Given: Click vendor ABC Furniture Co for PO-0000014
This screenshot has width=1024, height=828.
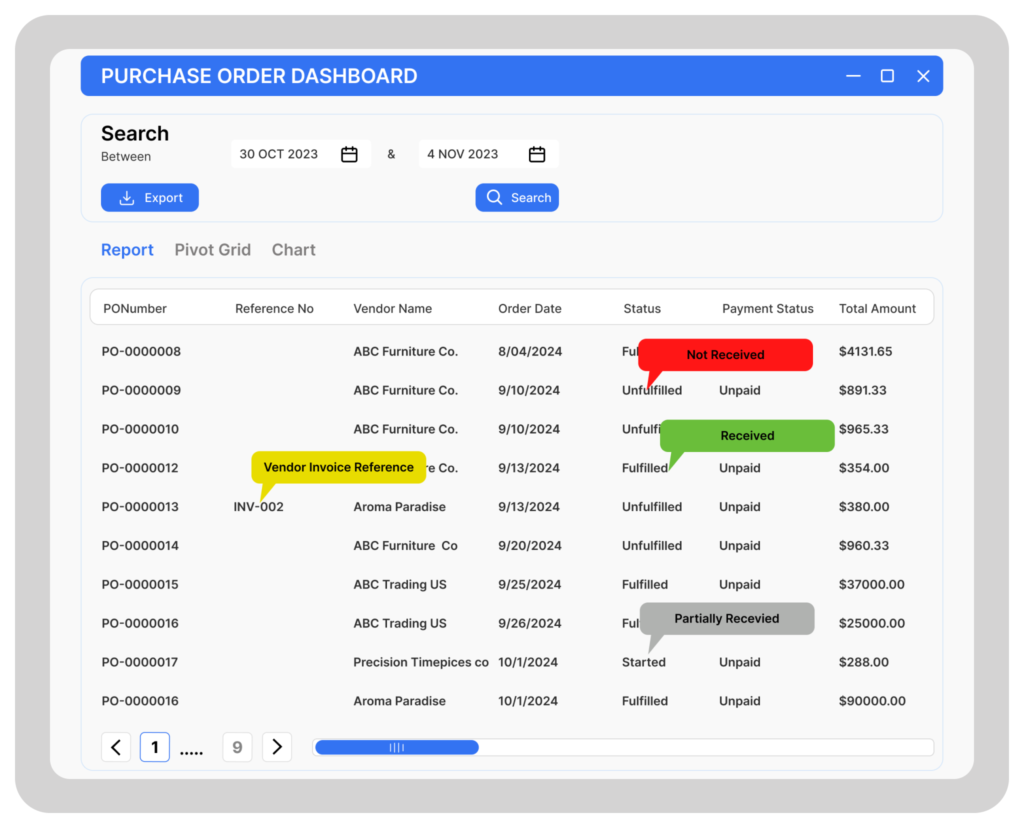Looking at the screenshot, I should (406, 546).
